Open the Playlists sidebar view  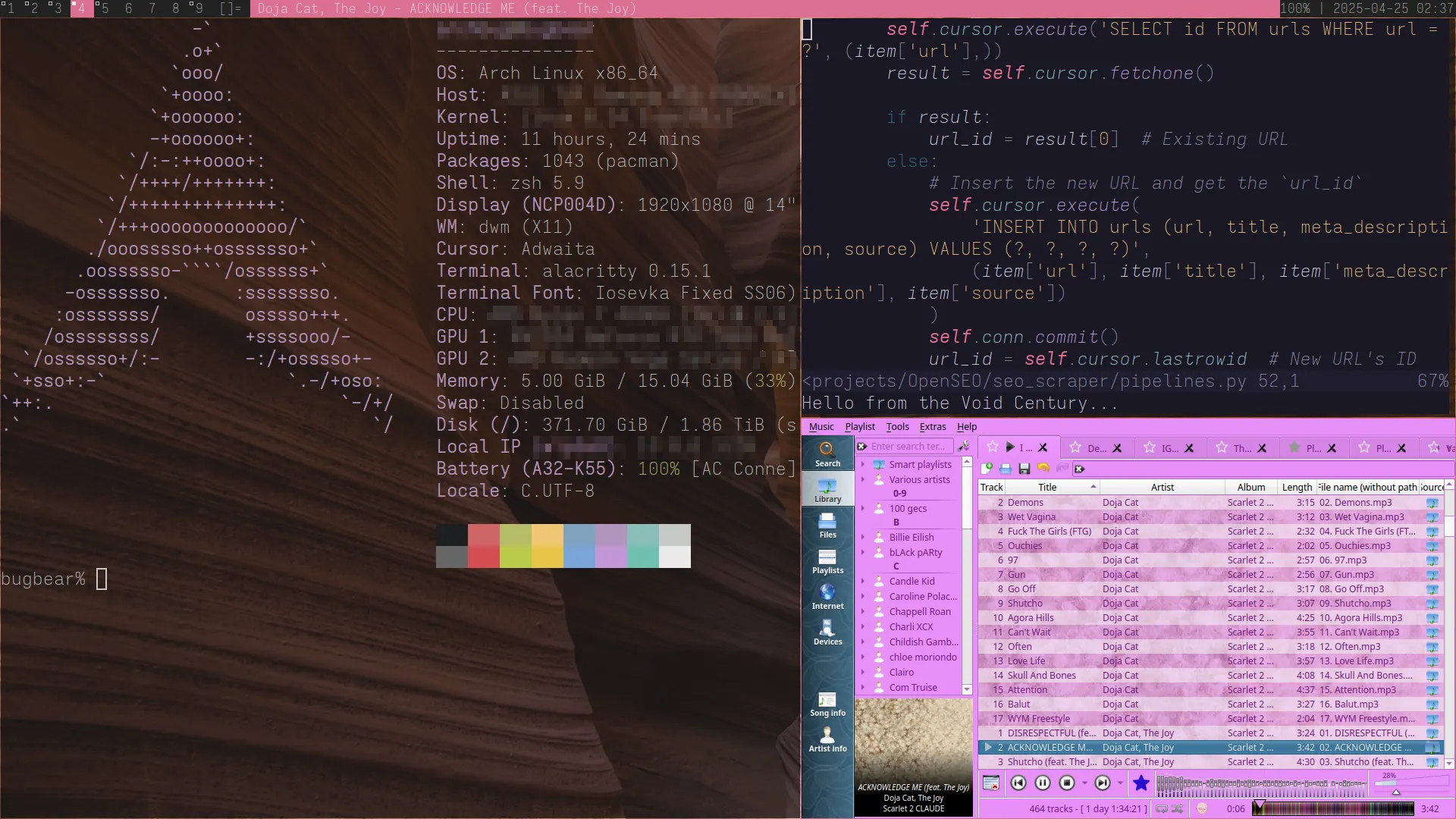point(827,560)
